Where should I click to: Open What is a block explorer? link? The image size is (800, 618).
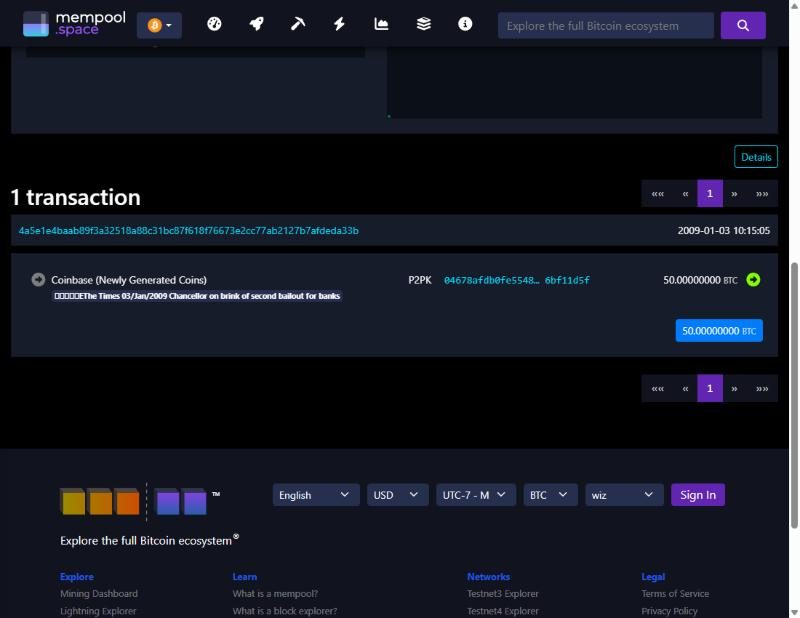pyautogui.click(x=285, y=611)
